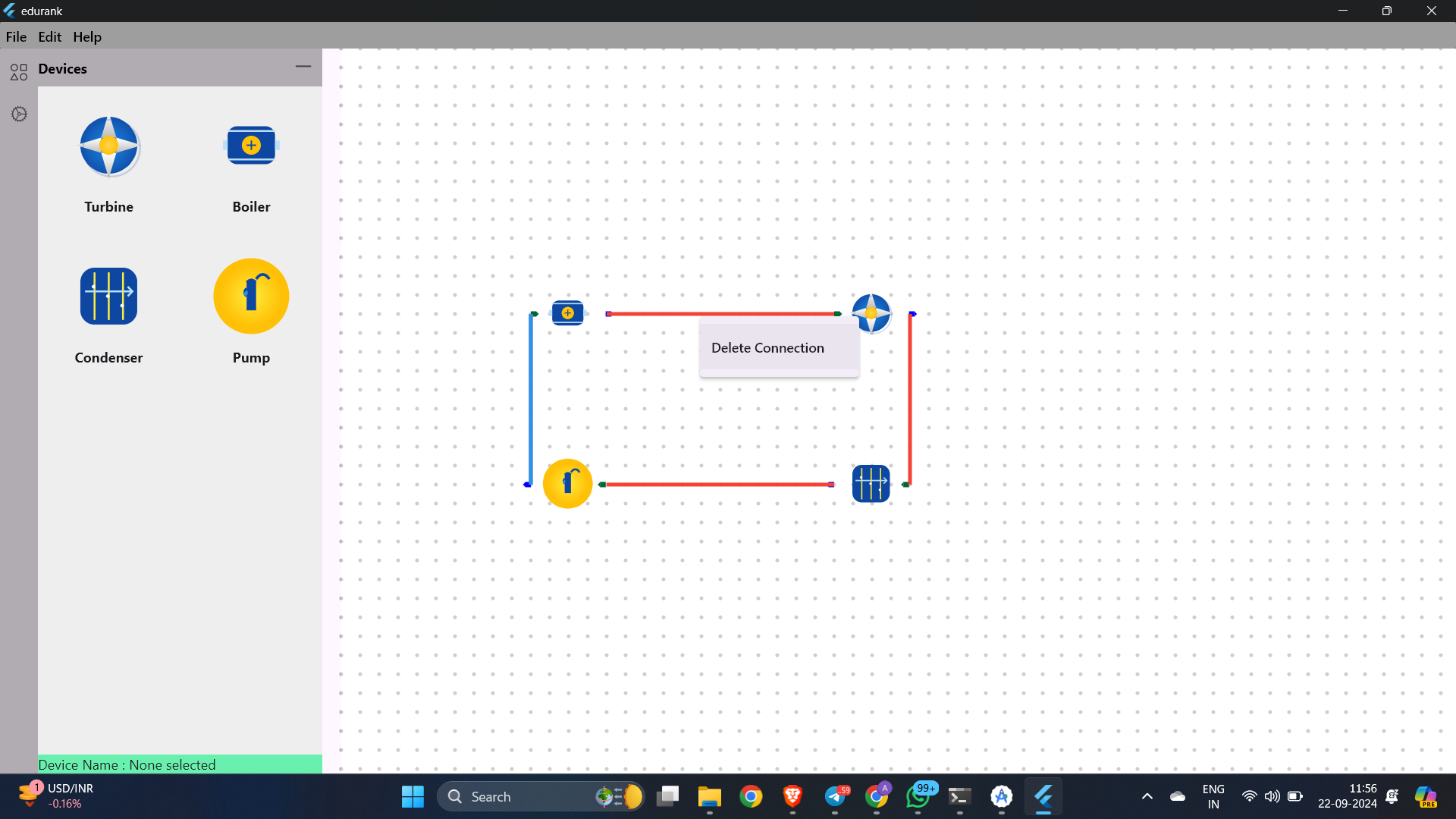Open the Windows Start menu
The width and height of the screenshot is (1456, 819).
point(413,796)
